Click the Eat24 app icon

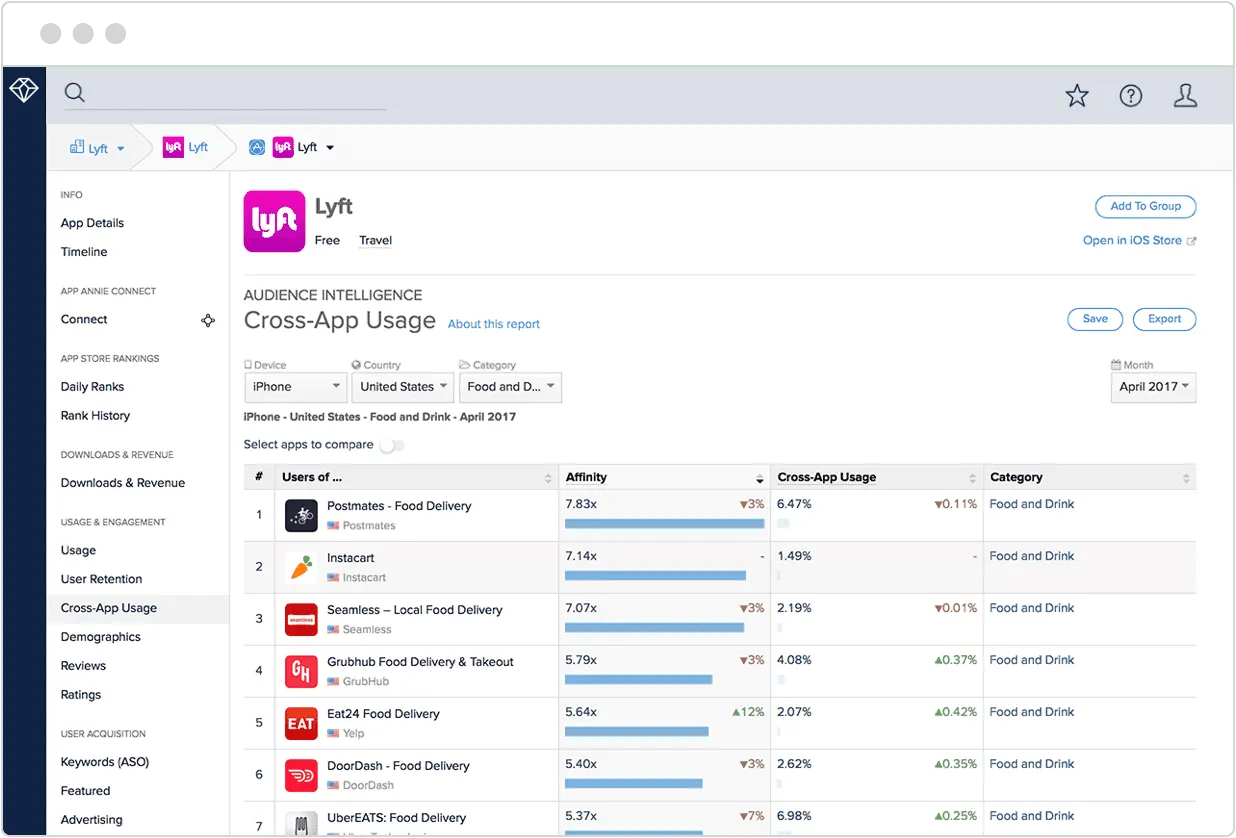coord(301,723)
